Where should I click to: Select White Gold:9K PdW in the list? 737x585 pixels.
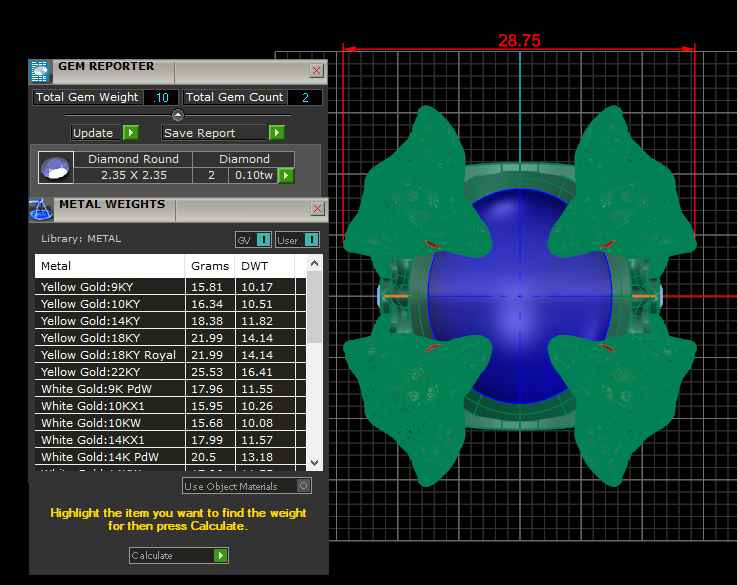(x=110, y=389)
